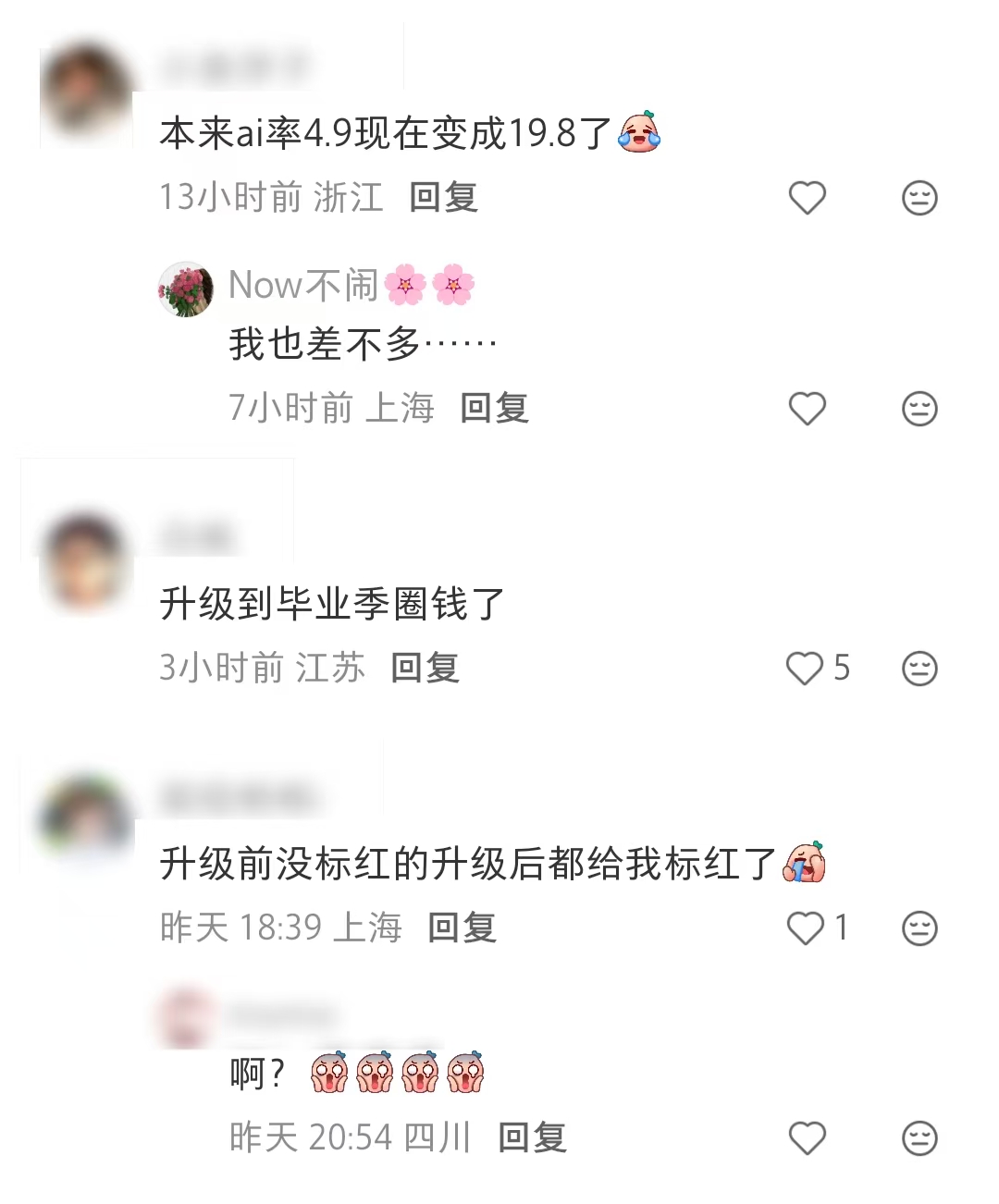Viewport: 999px width, 1204px height.
Task: Dislike Now不闹's reply from 上海
Action: pyautogui.click(x=919, y=409)
